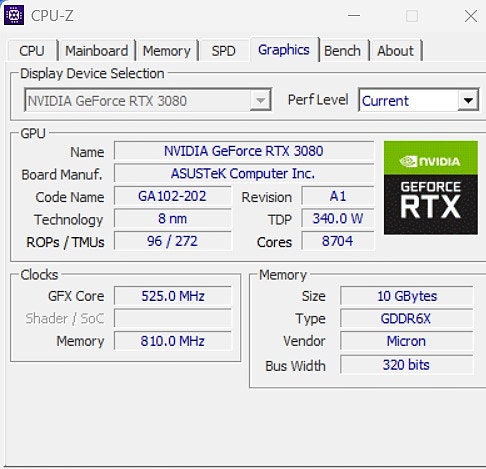This screenshot has width=486, height=469.
Task: Open the About tab
Action: (396, 51)
